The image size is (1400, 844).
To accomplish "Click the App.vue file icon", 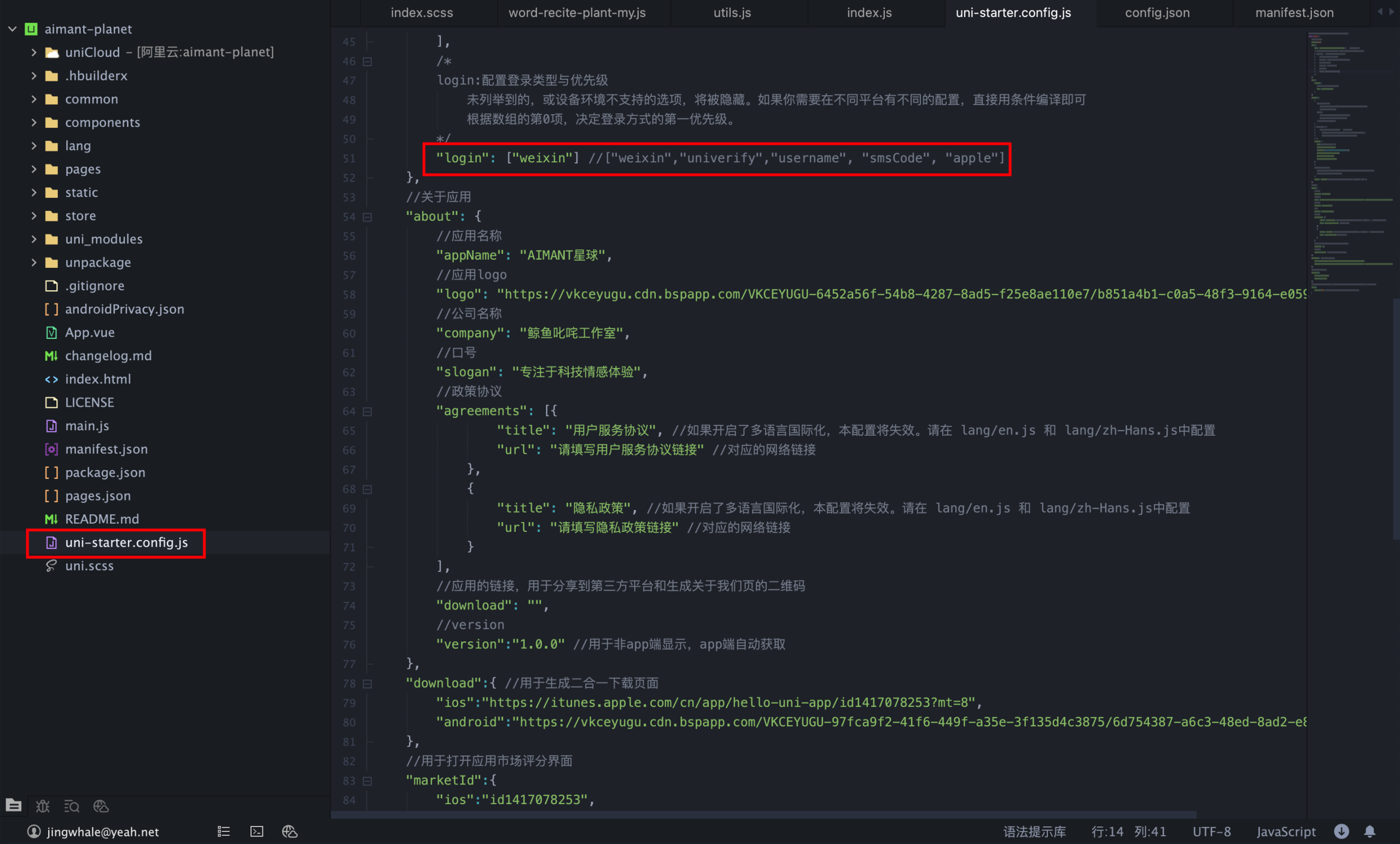I will (51, 332).
